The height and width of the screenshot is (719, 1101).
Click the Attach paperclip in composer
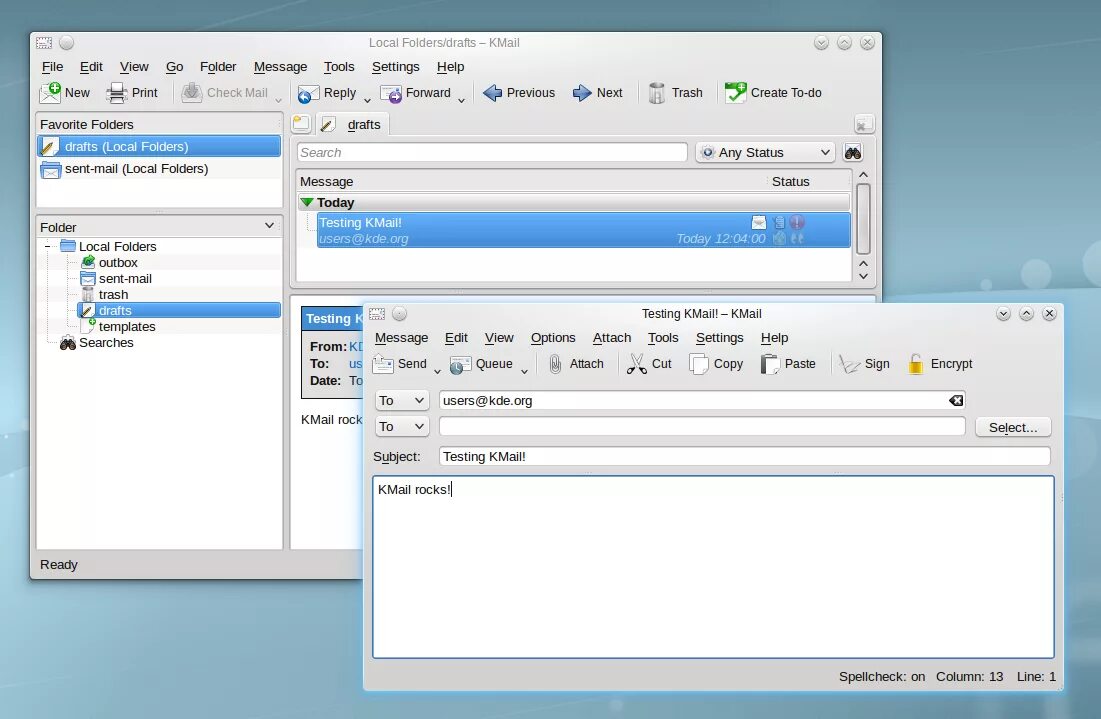pyautogui.click(x=576, y=364)
